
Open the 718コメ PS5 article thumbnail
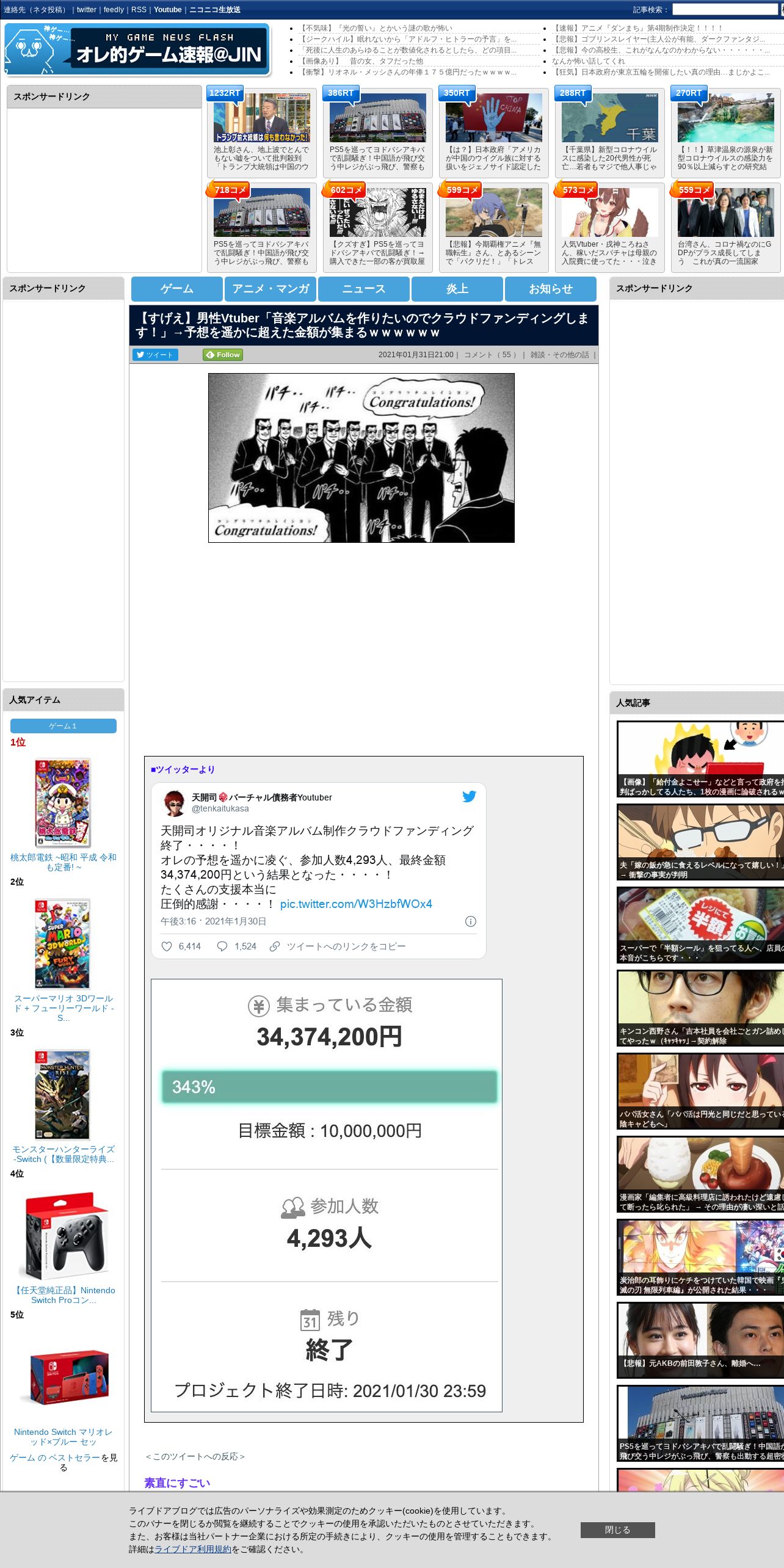261,212
